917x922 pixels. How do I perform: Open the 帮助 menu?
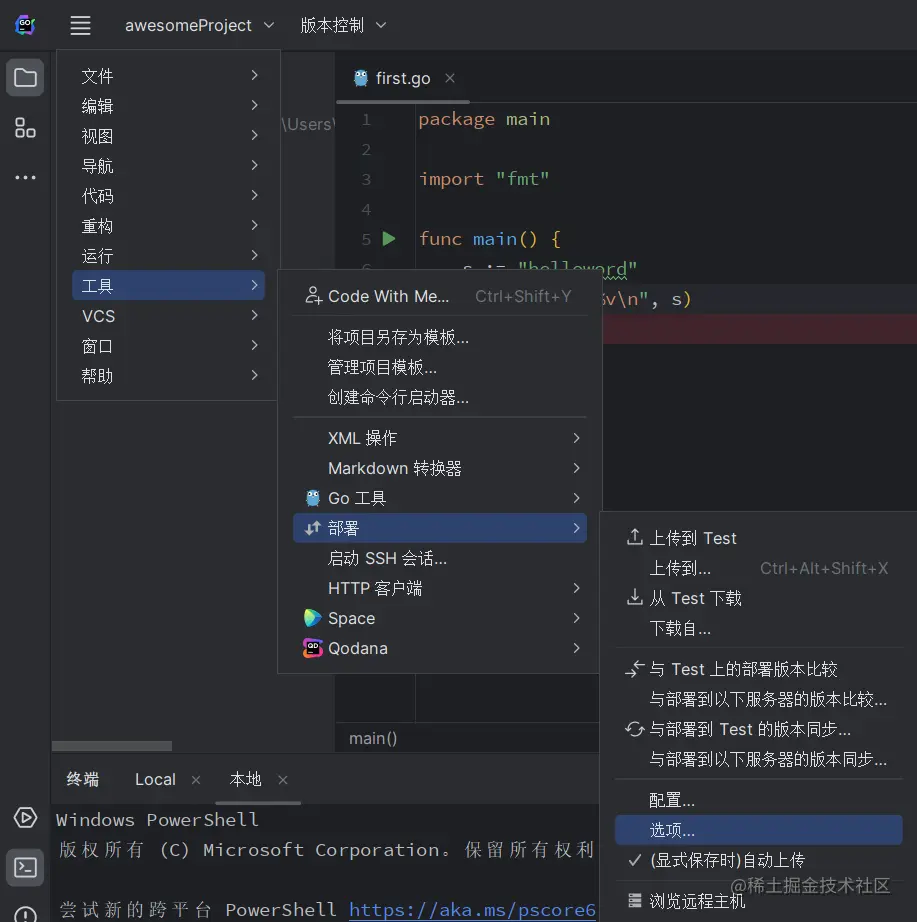pyautogui.click(x=168, y=375)
